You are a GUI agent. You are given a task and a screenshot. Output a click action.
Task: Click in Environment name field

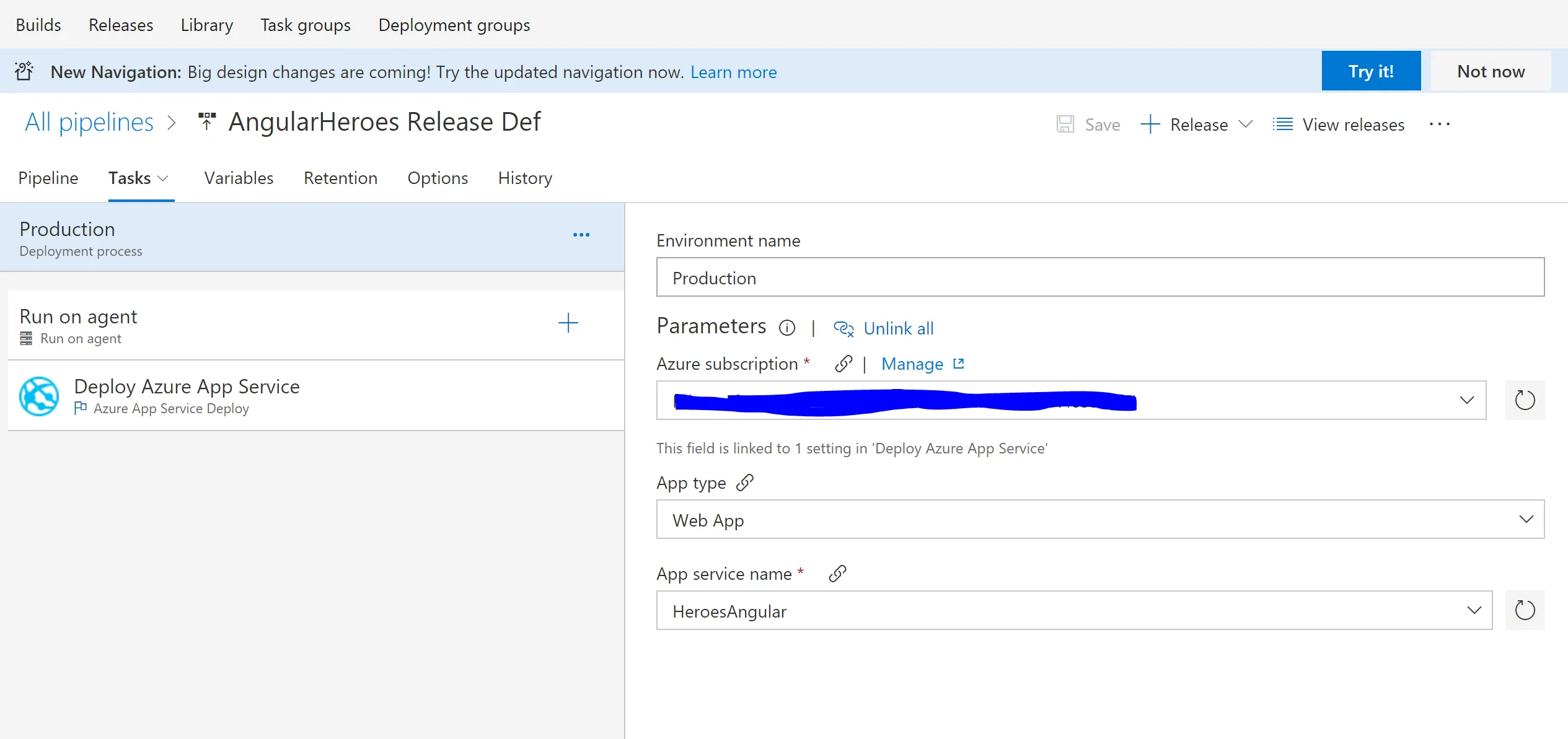1099,278
